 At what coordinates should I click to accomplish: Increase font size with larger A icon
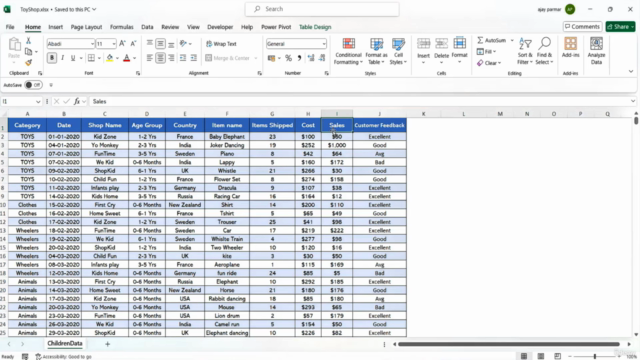coord(122,44)
